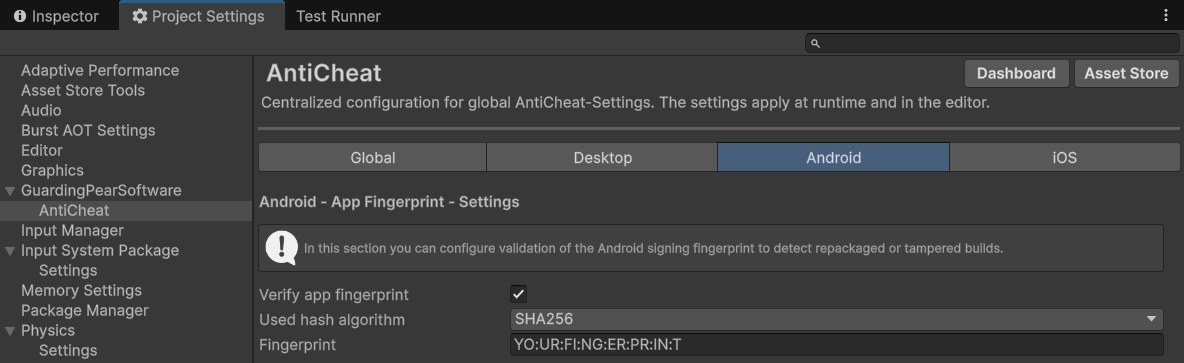
Task: Collapse the Physics settings group
Action: 10,331
